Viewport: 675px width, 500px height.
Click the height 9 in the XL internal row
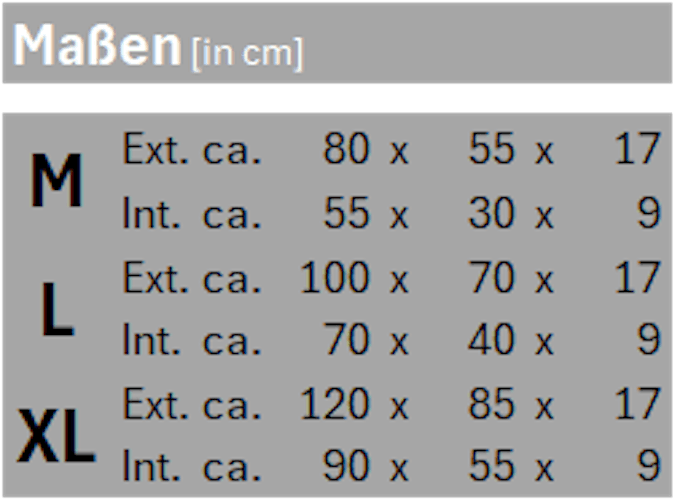[648, 468]
